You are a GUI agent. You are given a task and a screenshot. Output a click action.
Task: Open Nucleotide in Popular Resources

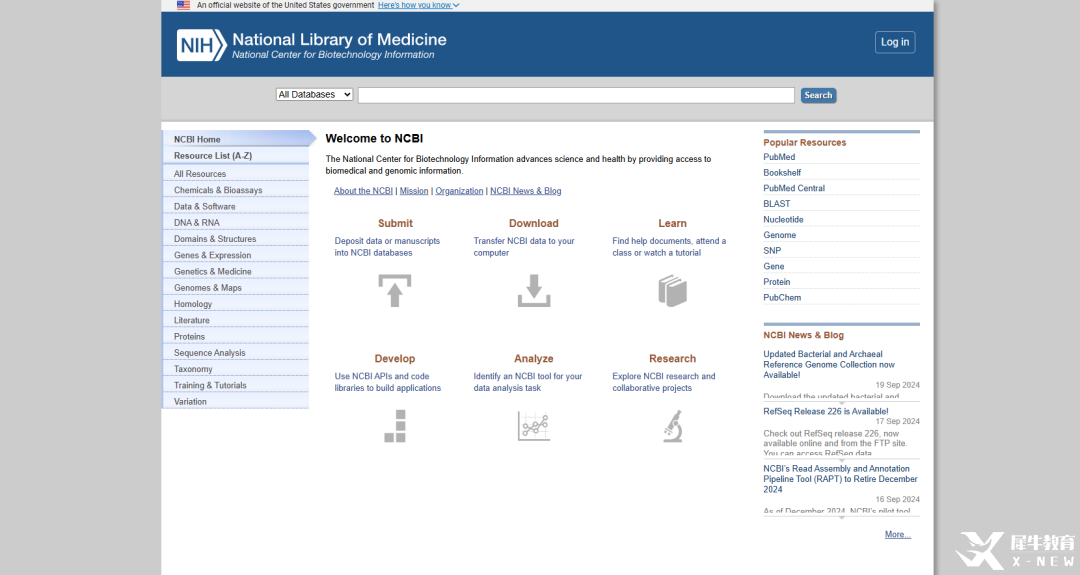tap(783, 220)
